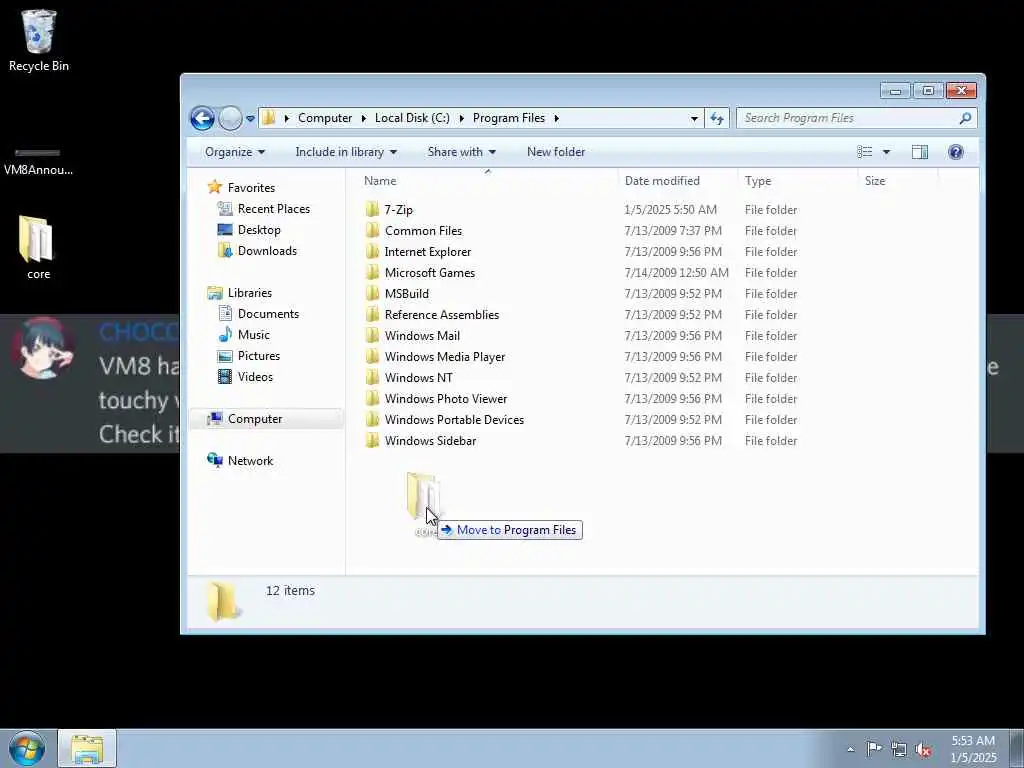
Task: Select the Windows Photo Viewer folder icon
Action: (x=372, y=398)
